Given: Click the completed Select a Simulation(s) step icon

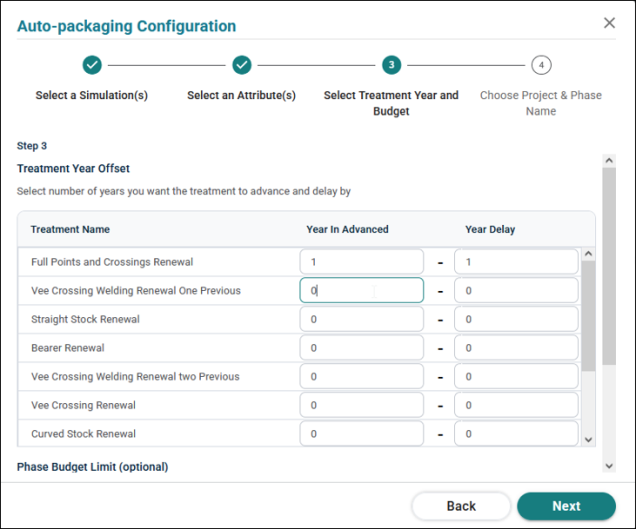Looking at the screenshot, I should tap(92, 65).
